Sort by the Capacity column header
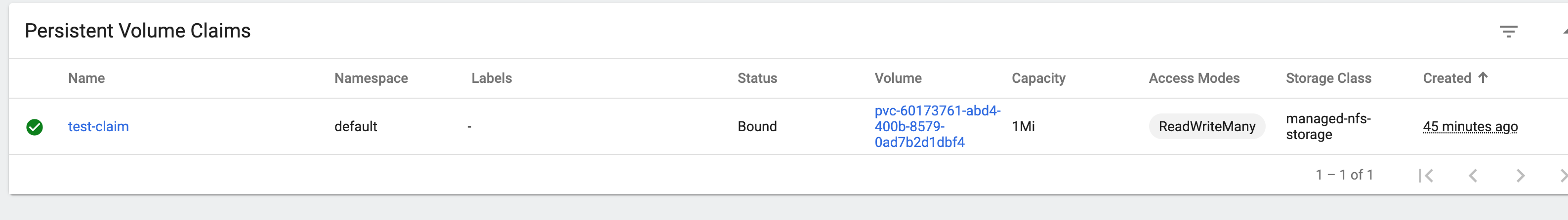Viewport: 1568px width, 220px height. pyautogui.click(x=1038, y=78)
